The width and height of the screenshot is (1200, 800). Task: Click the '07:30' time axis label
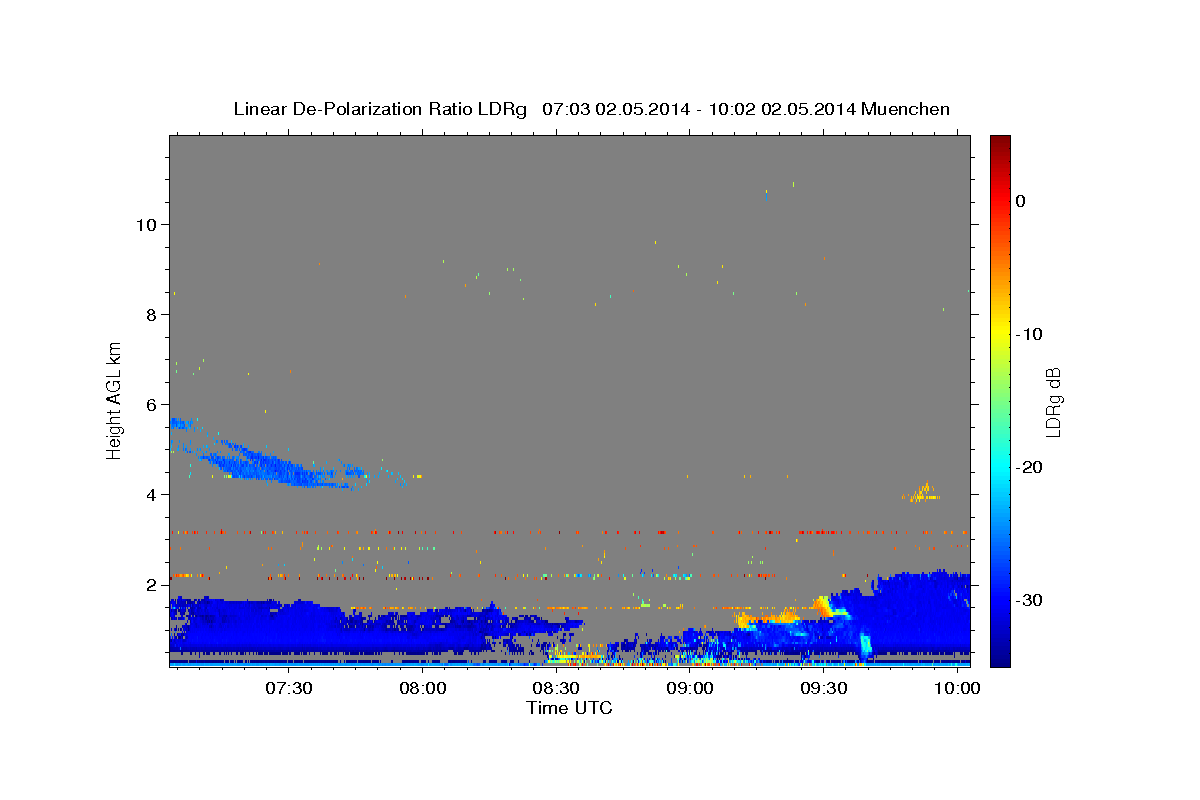point(289,690)
